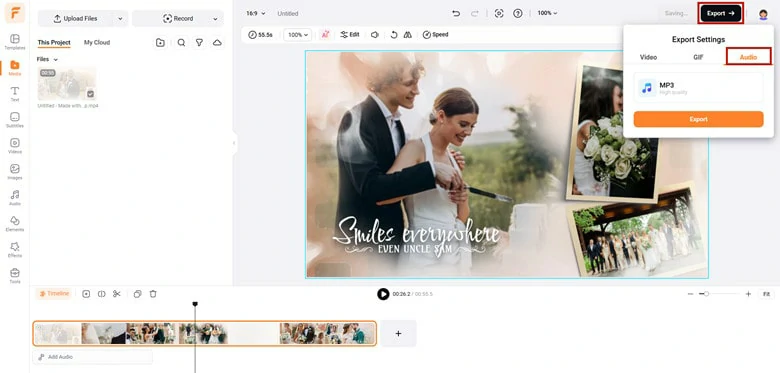Open the Text sidebar panel
780x373 pixels.
14,93
